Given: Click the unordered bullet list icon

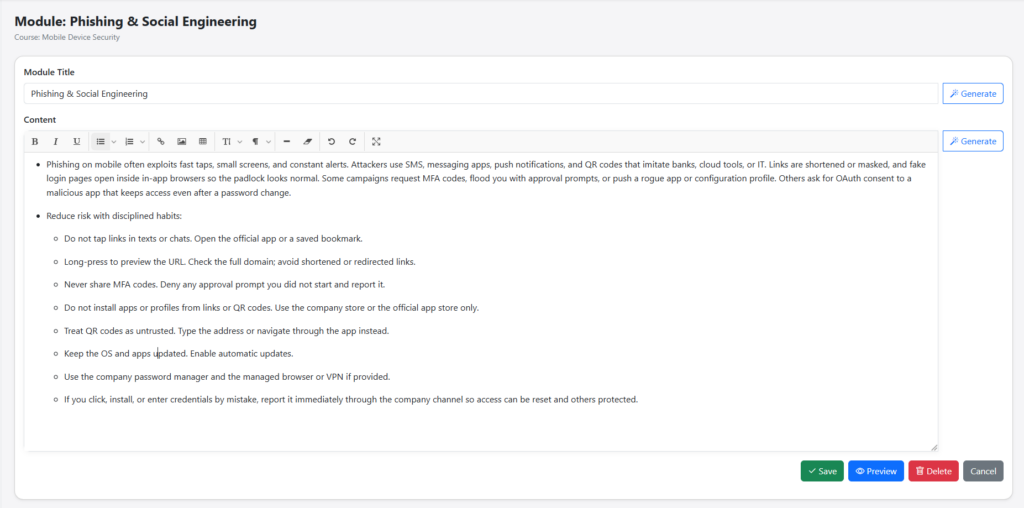Looking at the screenshot, I should tap(100, 142).
